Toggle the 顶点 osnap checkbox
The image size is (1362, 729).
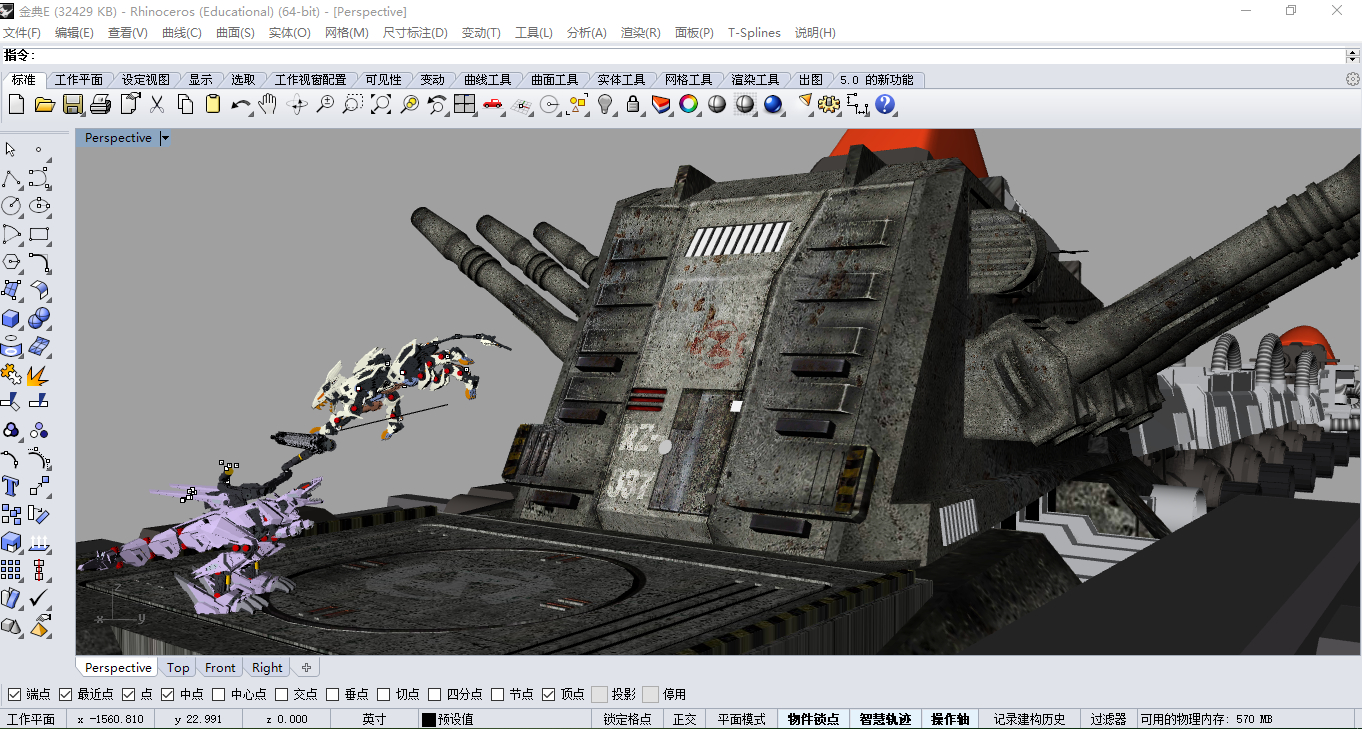click(549, 694)
